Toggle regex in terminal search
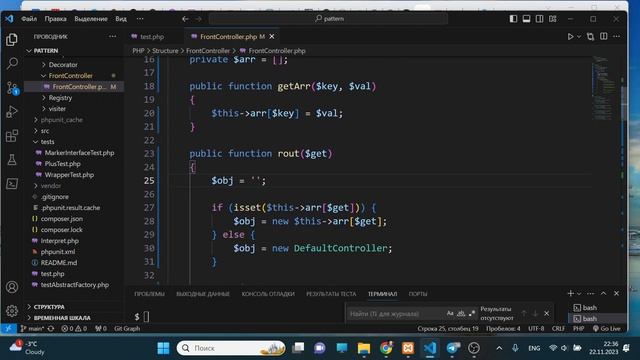The height and width of the screenshot is (360, 640). click(x=472, y=313)
